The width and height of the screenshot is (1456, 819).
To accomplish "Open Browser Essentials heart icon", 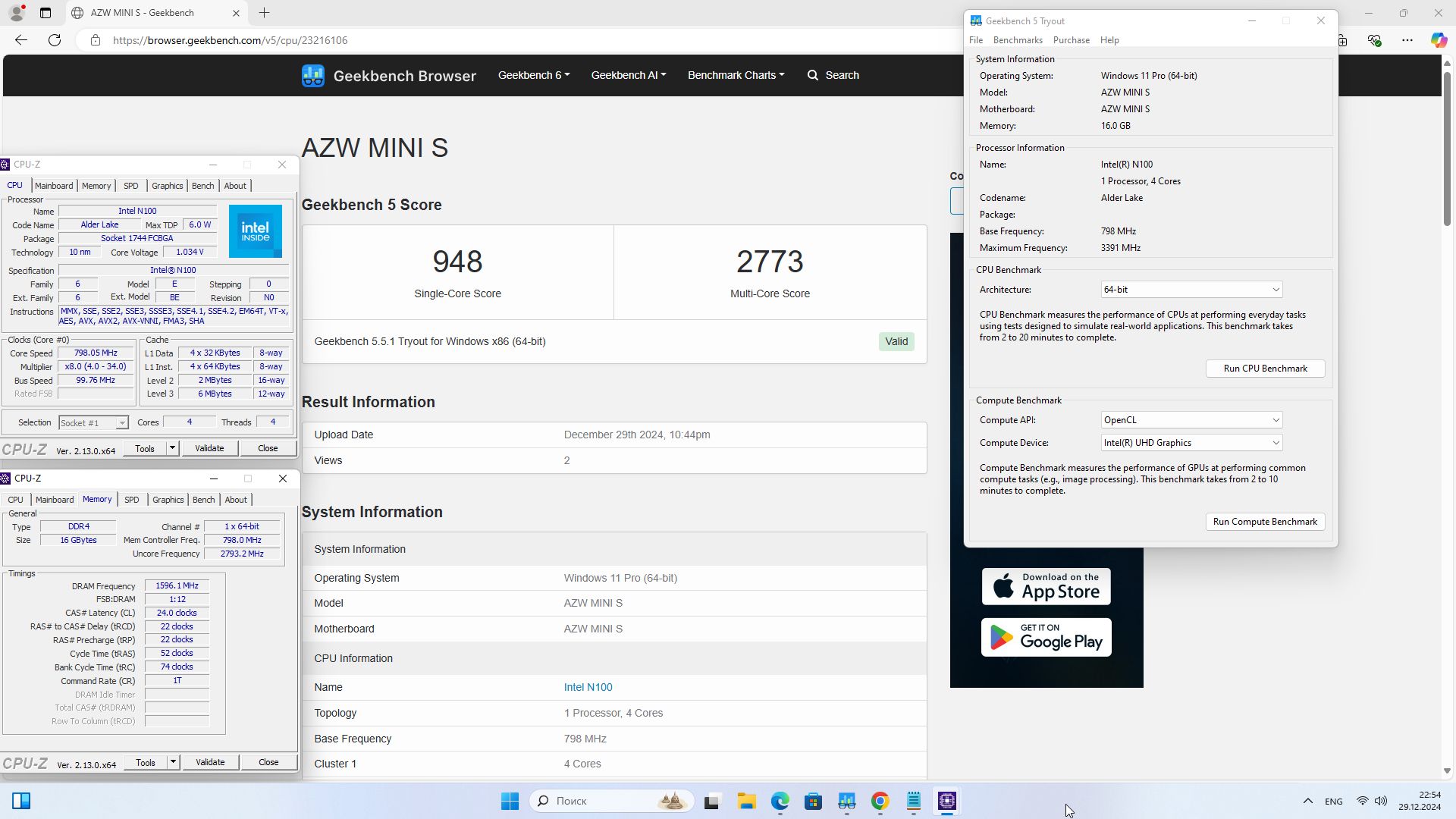I will (1374, 40).
